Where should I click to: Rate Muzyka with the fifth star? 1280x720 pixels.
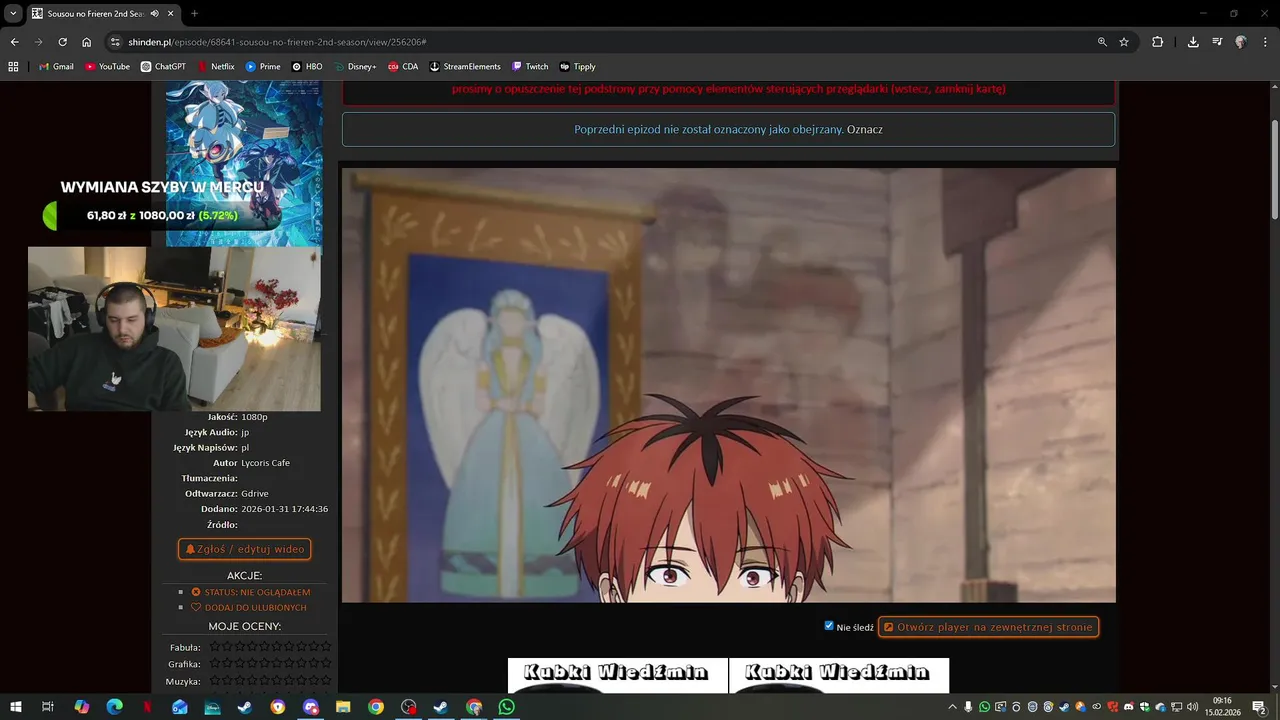(264, 681)
